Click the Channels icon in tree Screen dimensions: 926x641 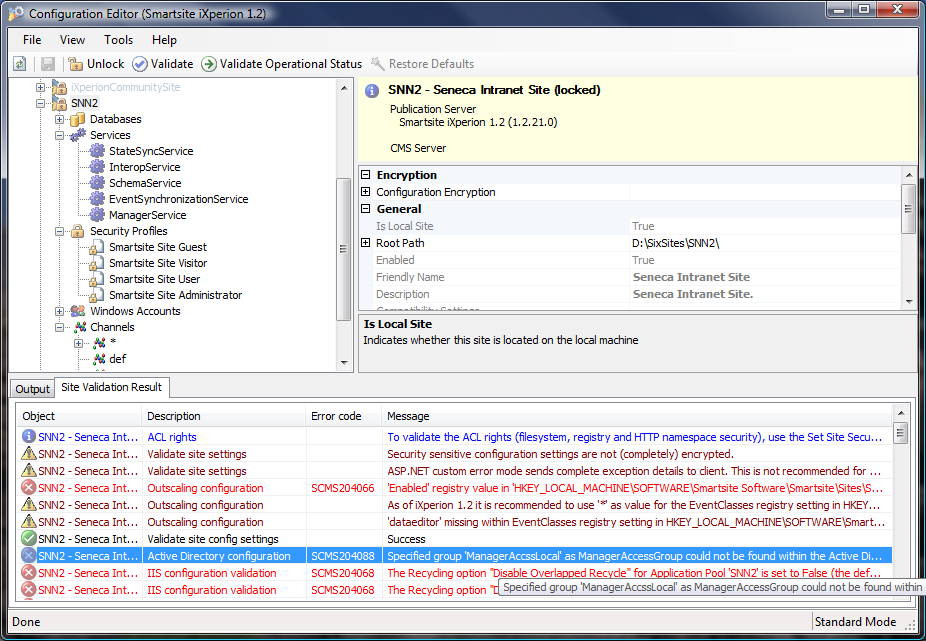click(80, 327)
